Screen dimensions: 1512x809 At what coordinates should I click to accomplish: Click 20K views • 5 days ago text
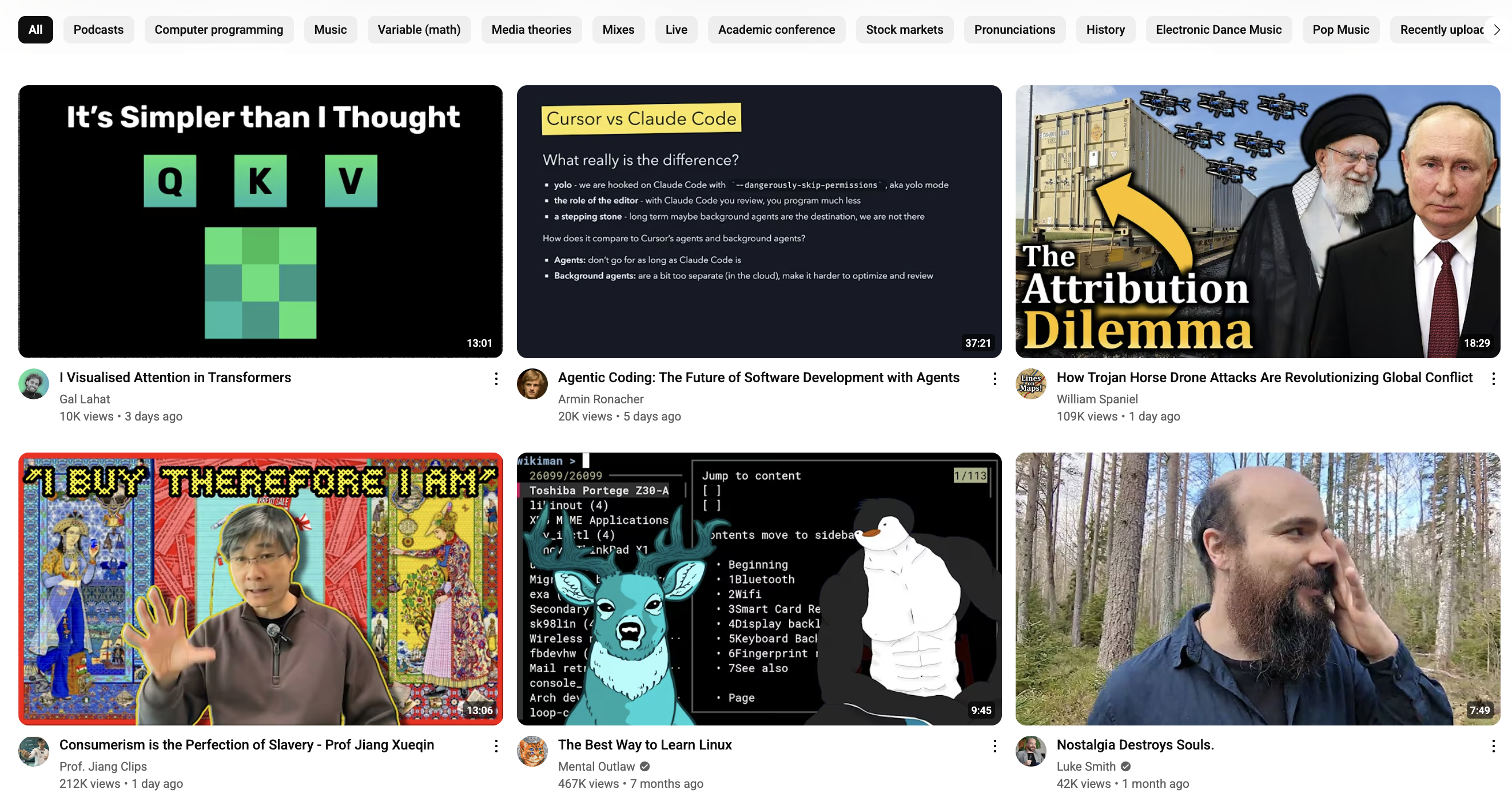[619, 417]
